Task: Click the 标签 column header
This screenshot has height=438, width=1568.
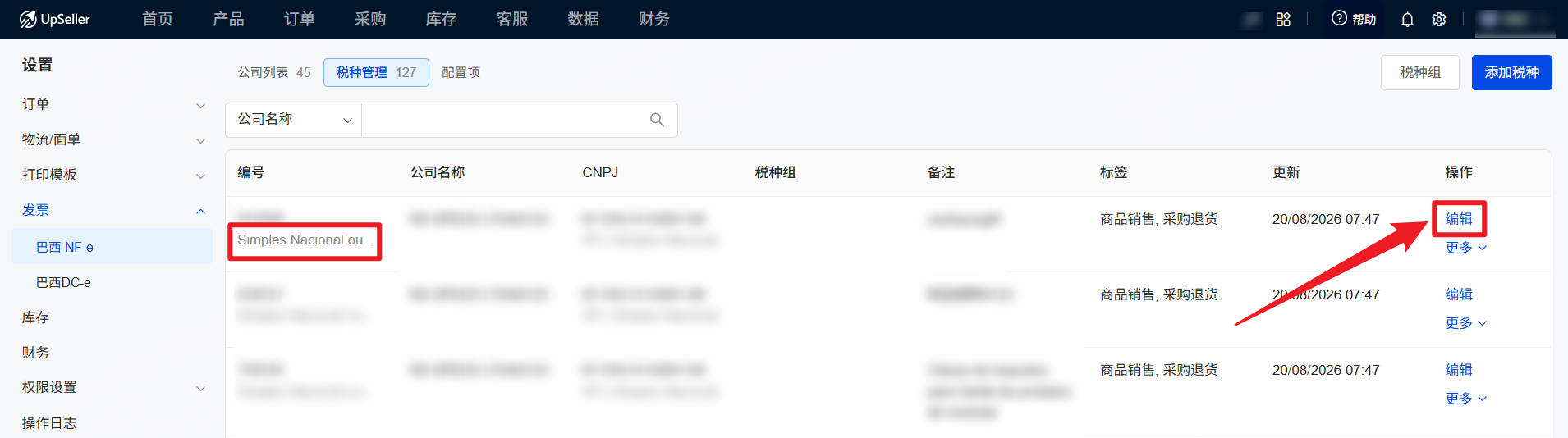Action: click(x=1113, y=172)
